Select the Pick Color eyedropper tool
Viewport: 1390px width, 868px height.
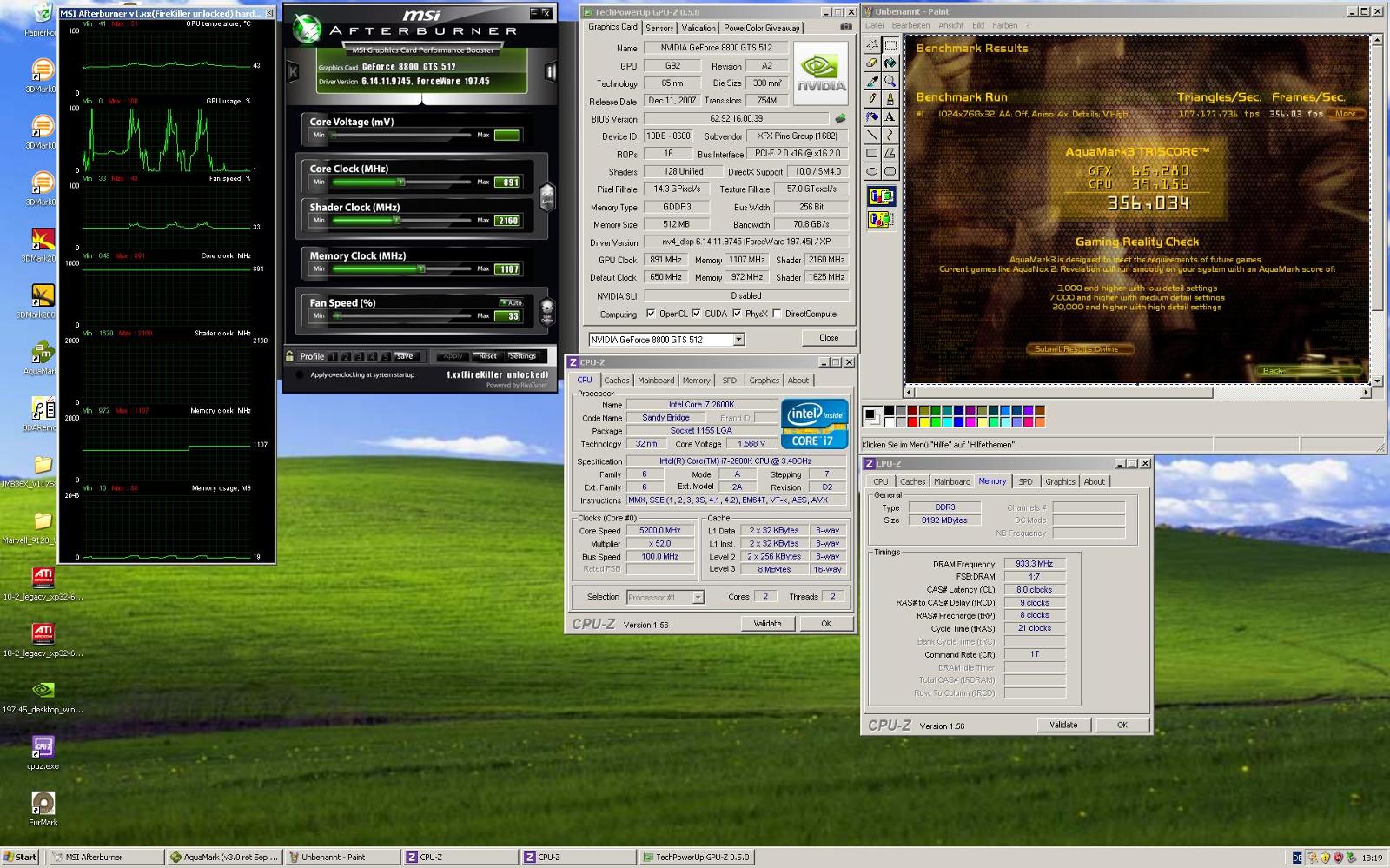pyautogui.click(x=872, y=81)
